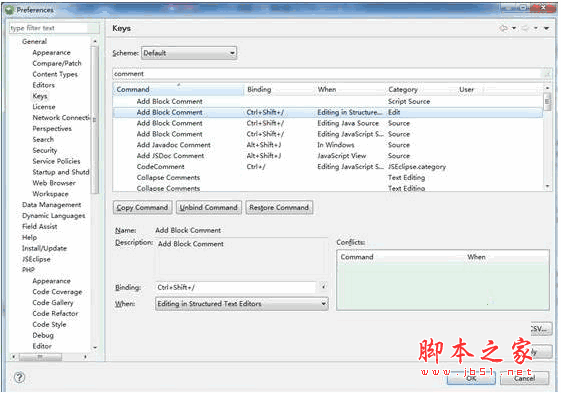
Task: Click the arrow button beside Binding field
Action: (323, 287)
